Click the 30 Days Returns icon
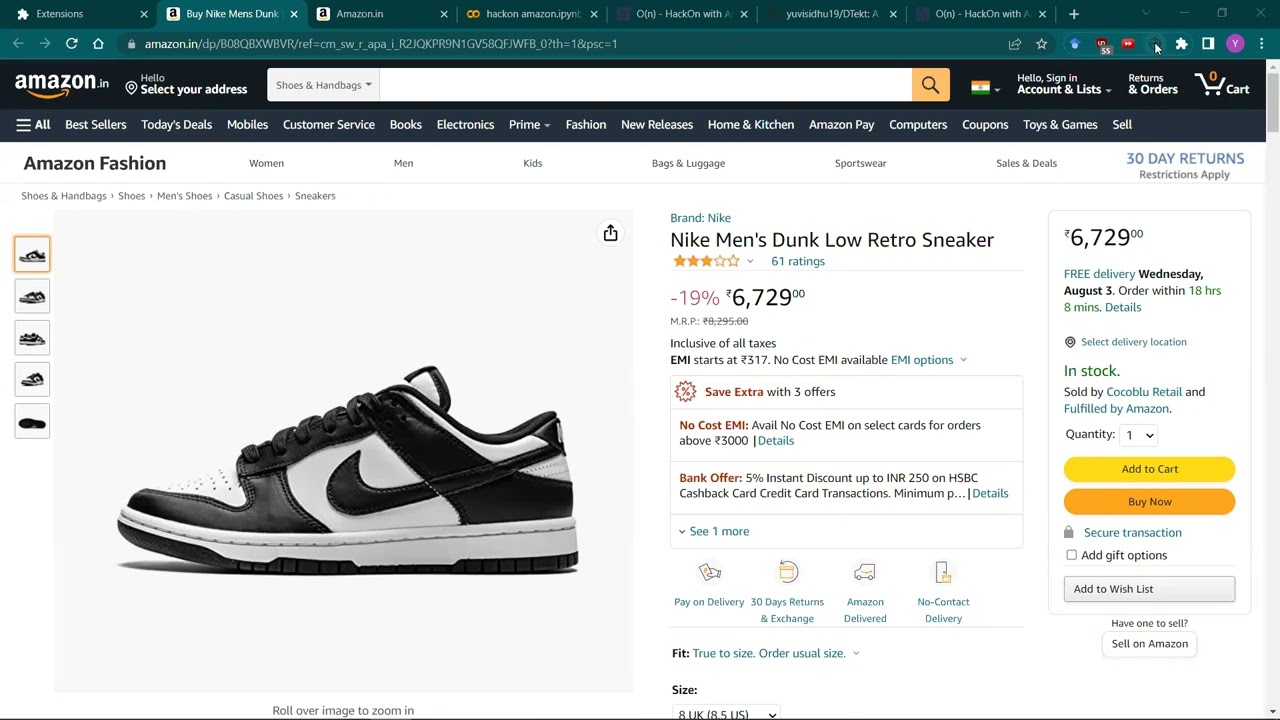The width and height of the screenshot is (1280, 720). coord(788,572)
